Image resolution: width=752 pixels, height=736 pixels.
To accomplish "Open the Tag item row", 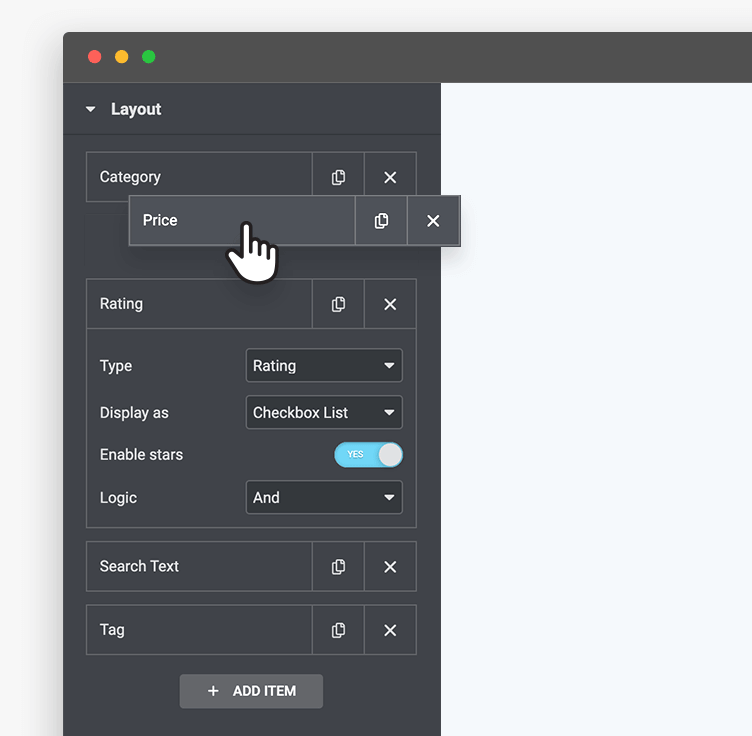I will [x=199, y=630].
